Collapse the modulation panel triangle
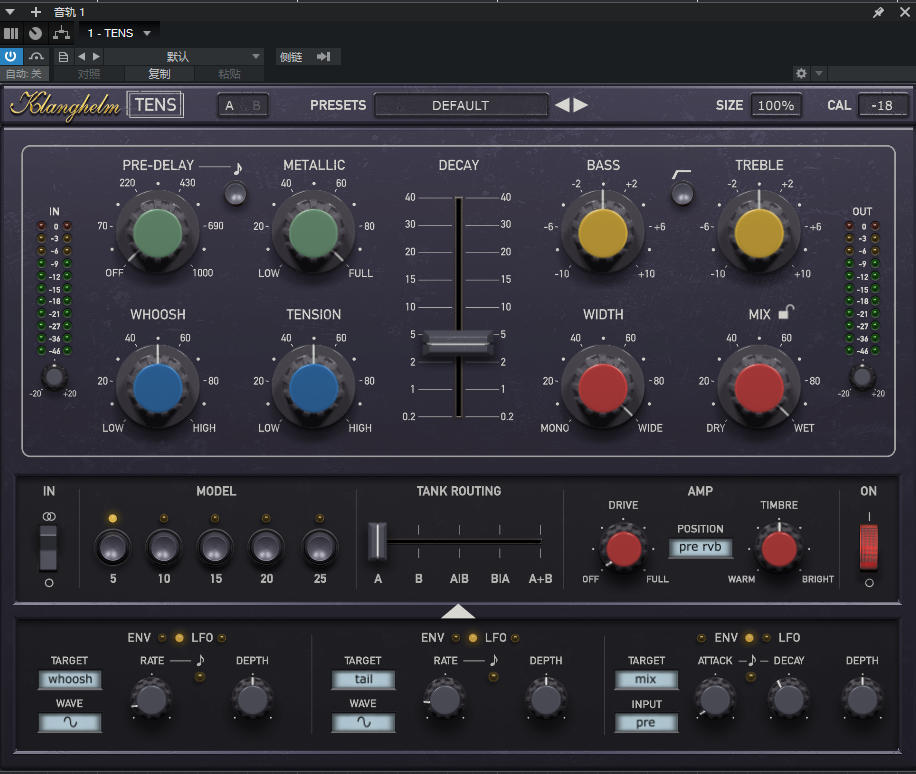 458,611
